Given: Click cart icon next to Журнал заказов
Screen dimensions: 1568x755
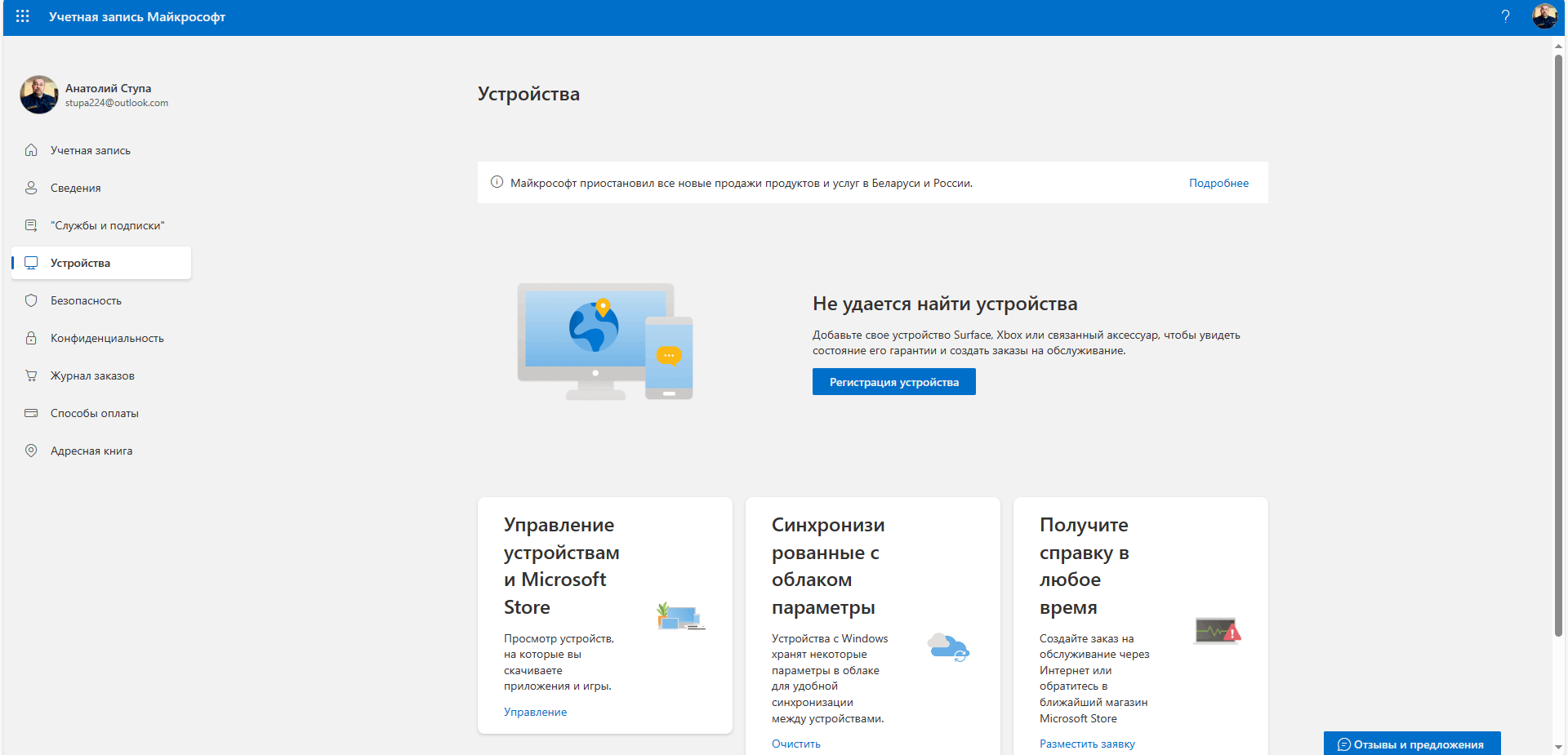Looking at the screenshot, I should pyautogui.click(x=31, y=375).
